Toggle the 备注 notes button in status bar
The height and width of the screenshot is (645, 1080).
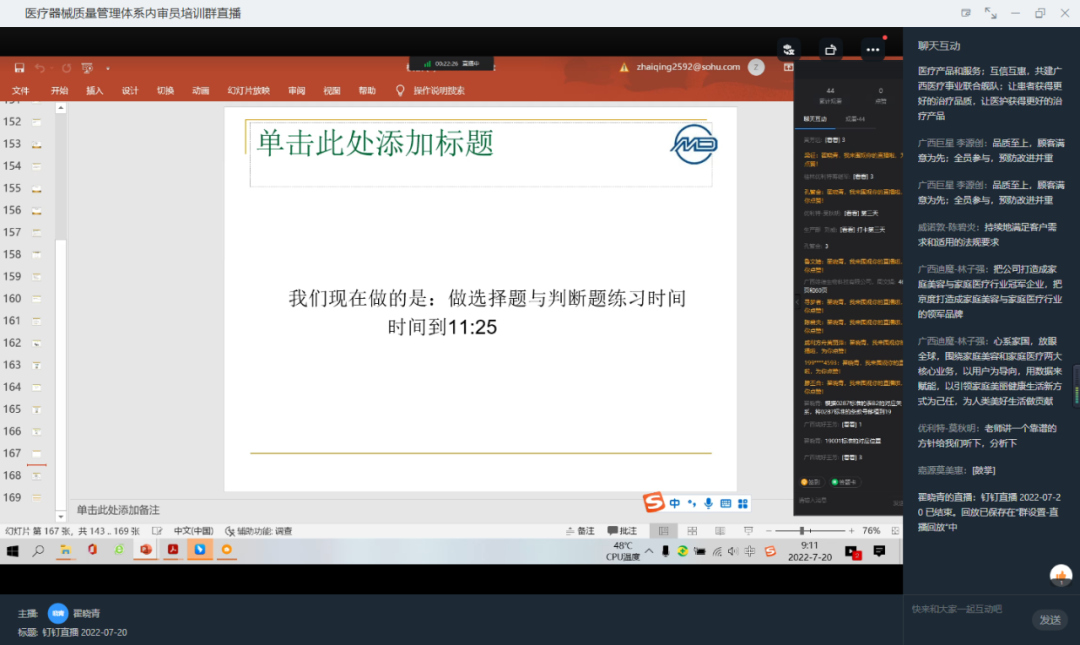coord(580,531)
